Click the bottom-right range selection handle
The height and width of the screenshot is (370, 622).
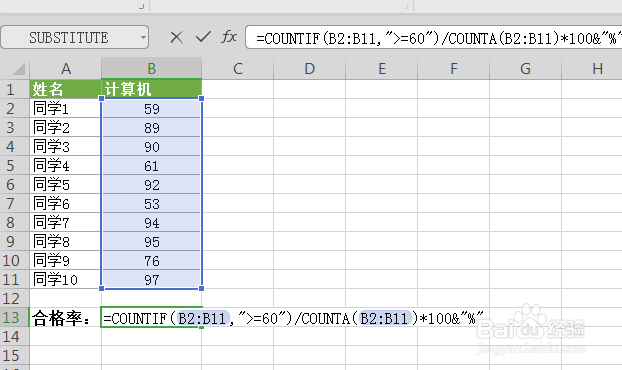(x=202, y=289)
